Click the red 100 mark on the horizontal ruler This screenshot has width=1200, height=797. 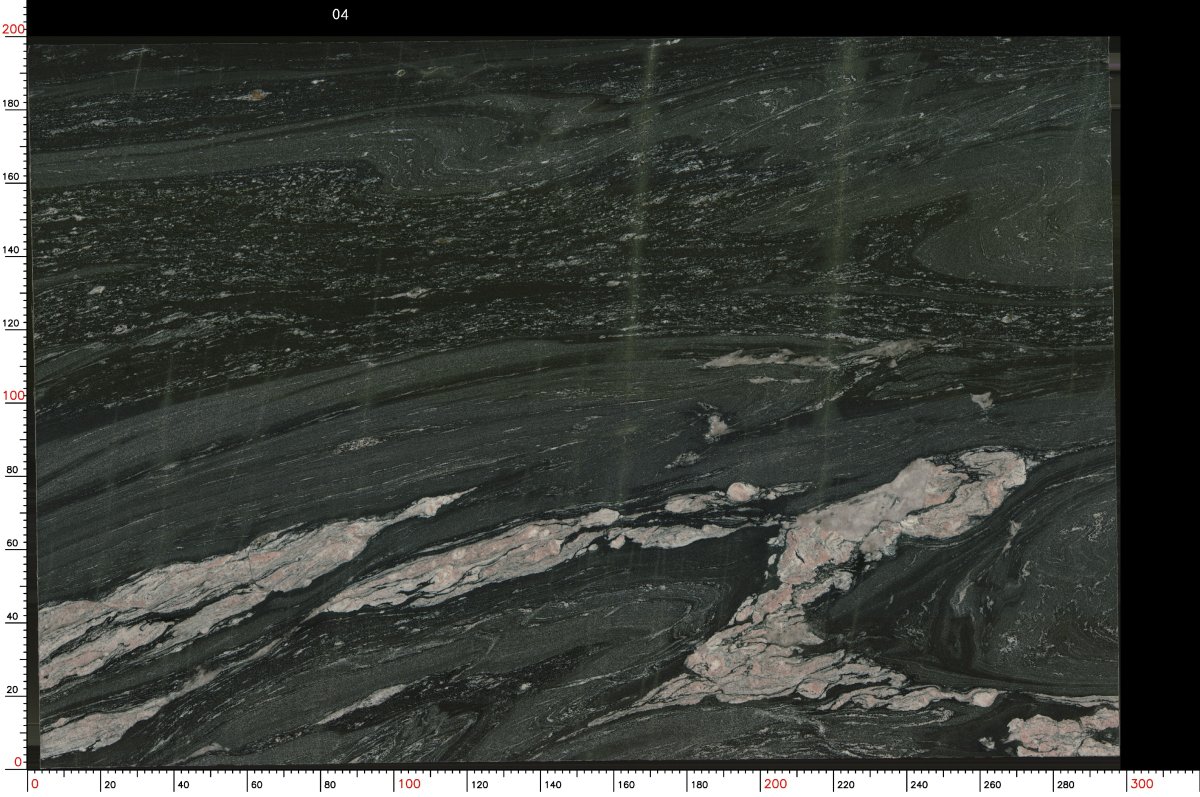point(408,784)
